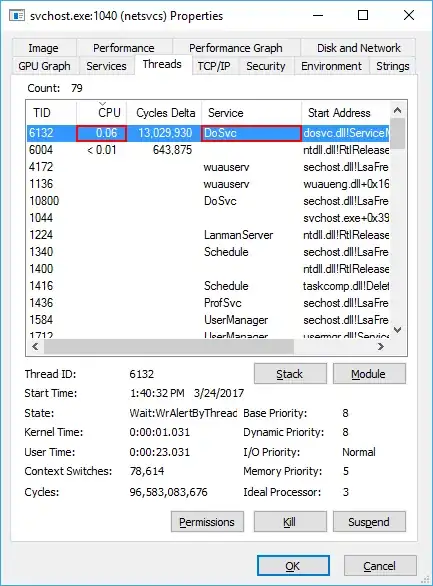Viewport: 433px width, 586px height.
Task: Click the 643,875 cycles delta value
Action: [172, 150]
